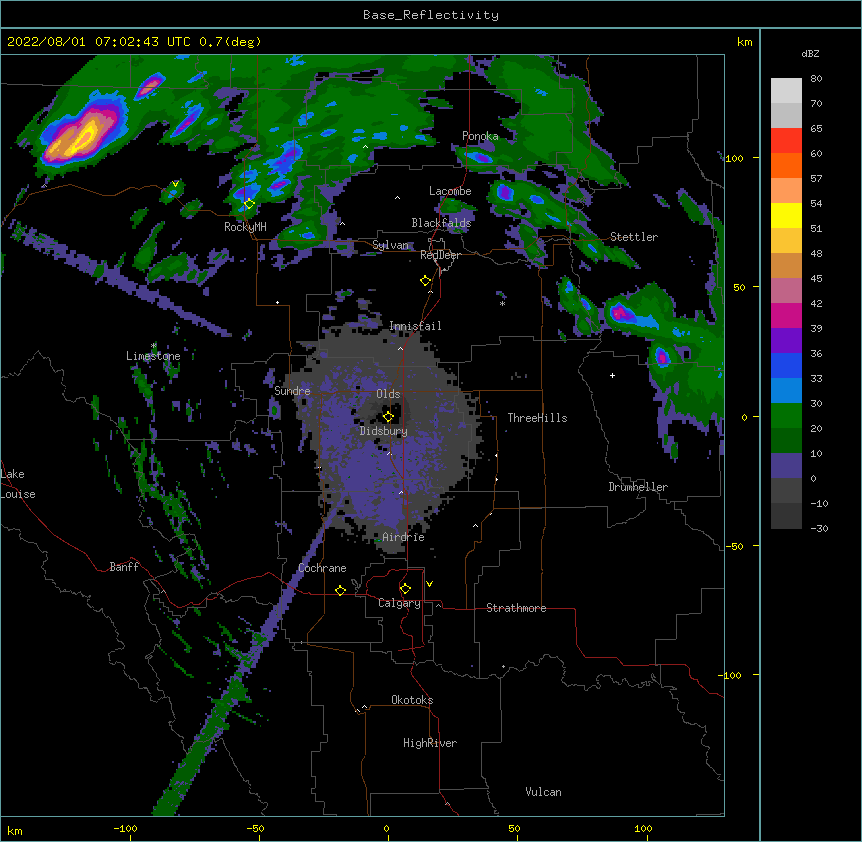Click the purple storm cell south of Stettler
The height and width of the screenshot is (842, 862).
tap(621, 313)
